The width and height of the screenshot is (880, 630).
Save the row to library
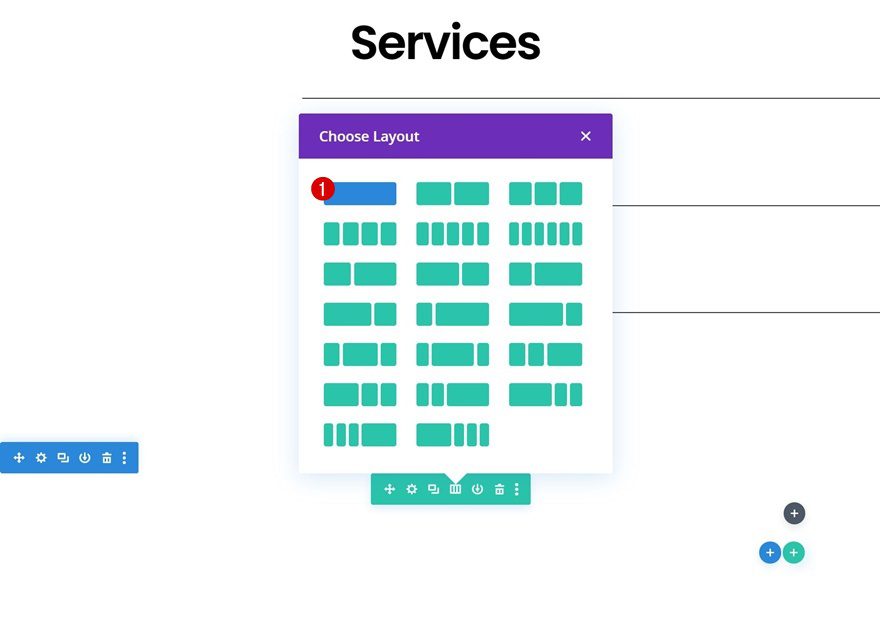click(x=477, y=489)
